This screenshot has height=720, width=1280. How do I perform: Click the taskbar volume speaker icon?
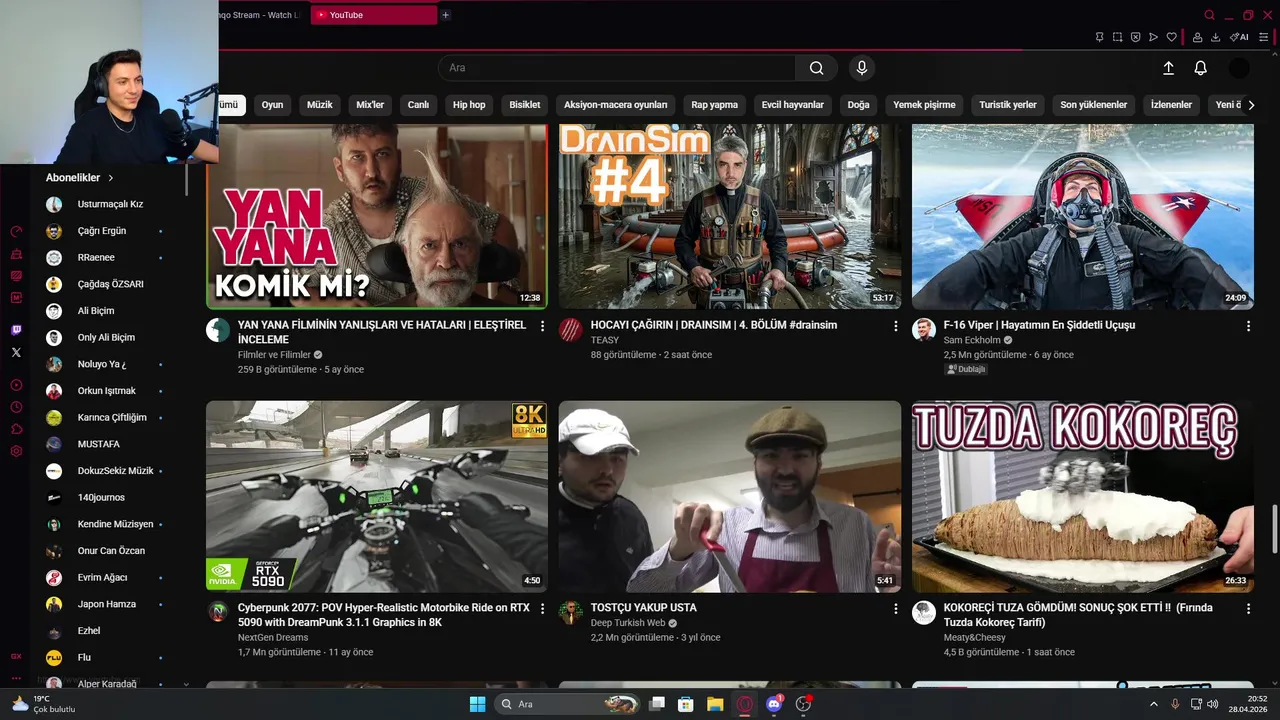point(1212,704)
